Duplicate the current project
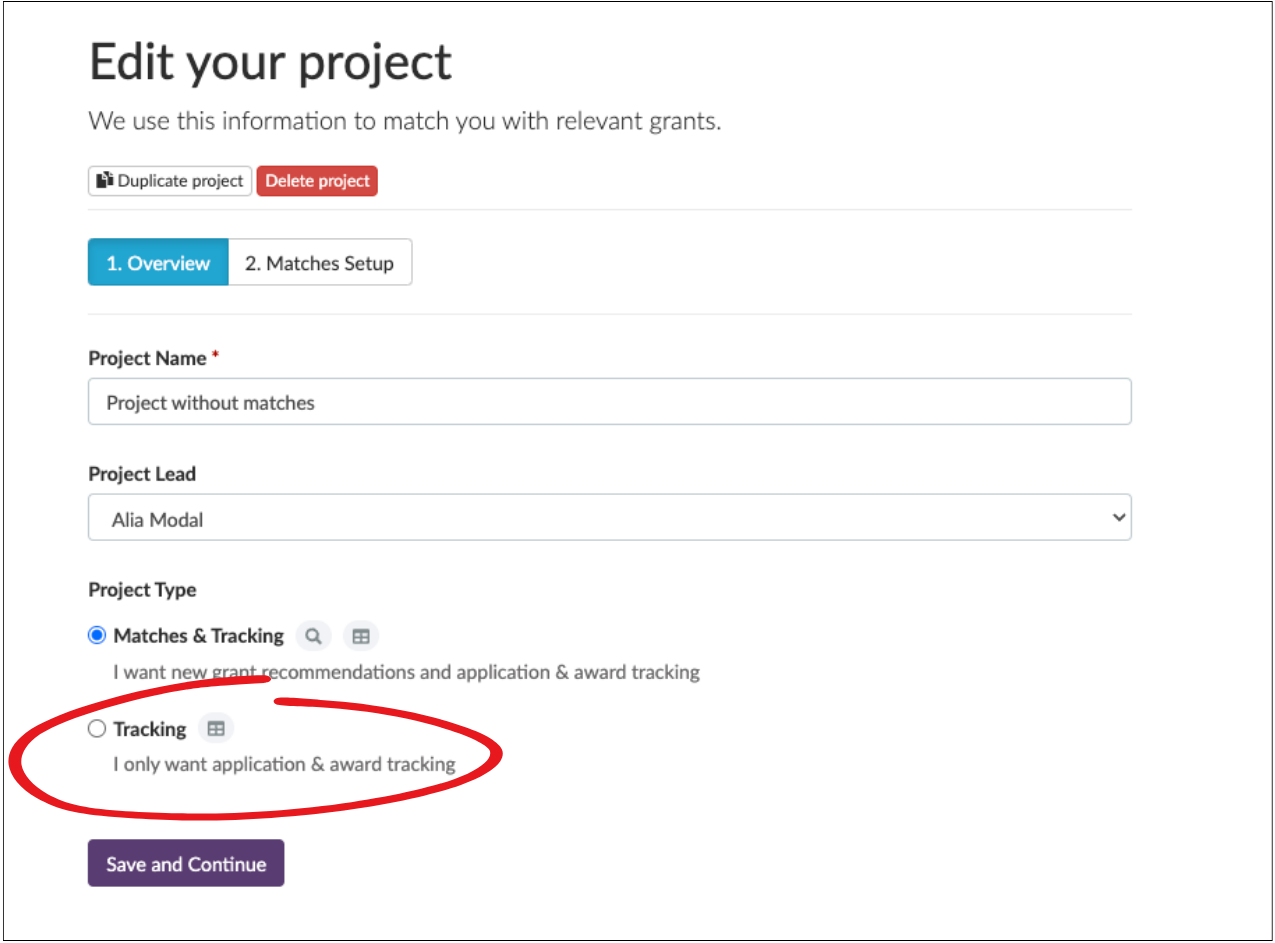Screen dimensions: 1275x943 pyautogui.click(x=169, y=180)
